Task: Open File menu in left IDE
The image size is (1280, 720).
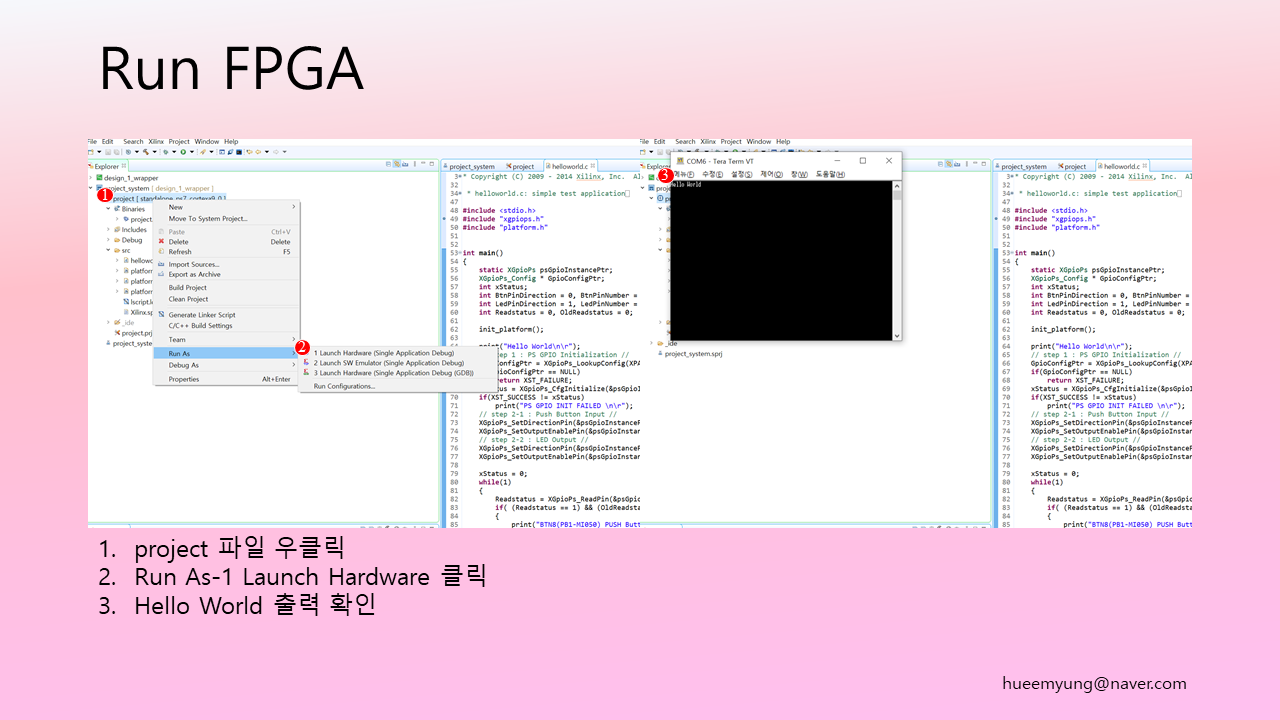Action: point(93,142)
